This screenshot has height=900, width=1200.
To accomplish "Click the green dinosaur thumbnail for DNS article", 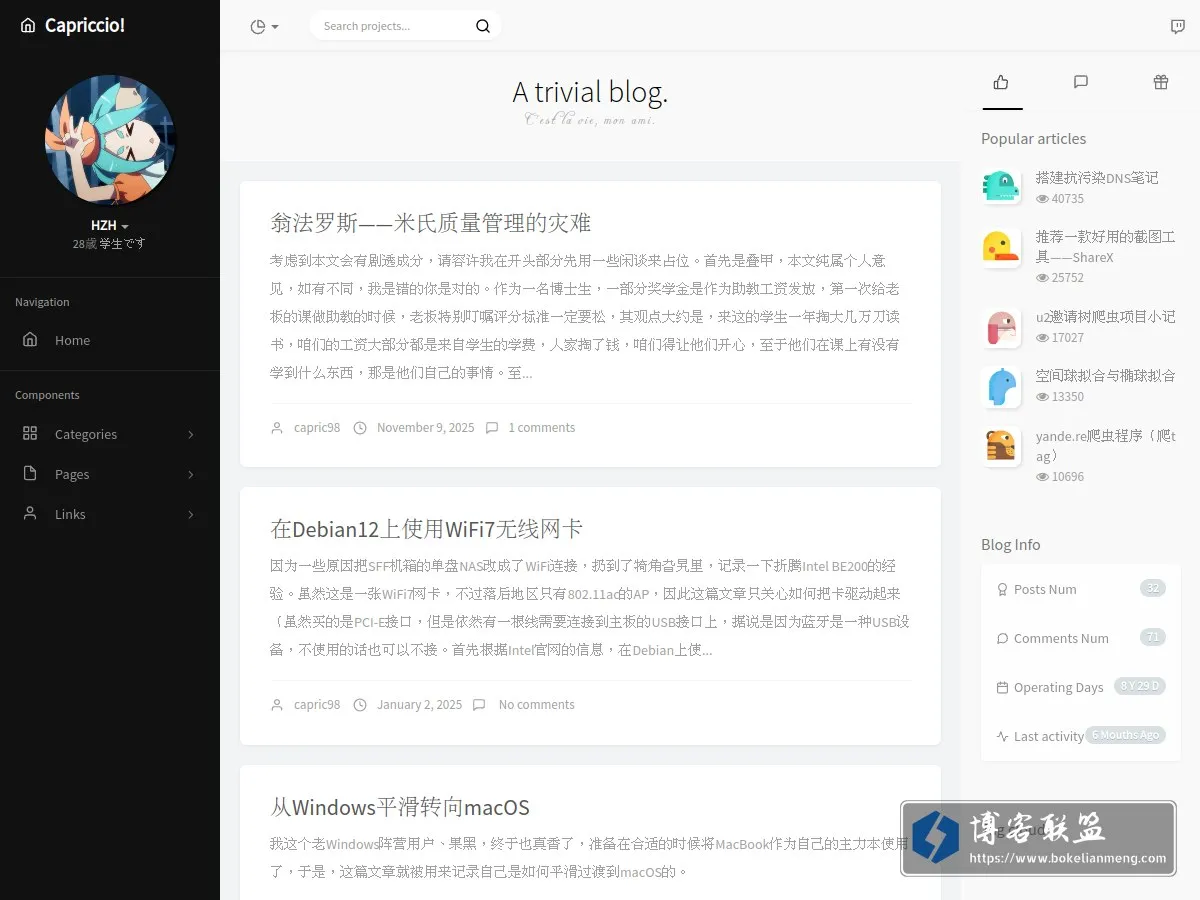I will tap(1001, 187).
